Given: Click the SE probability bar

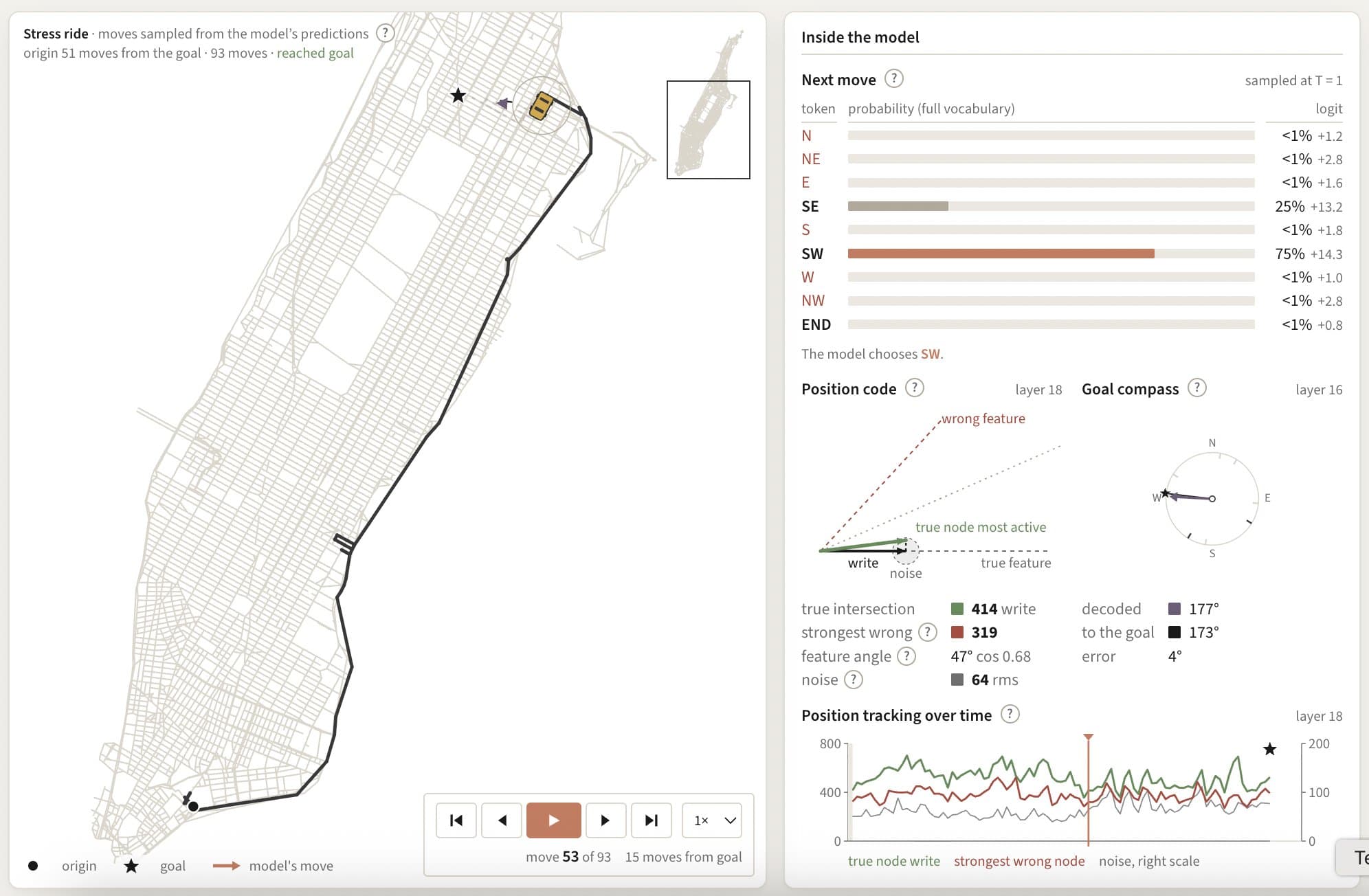Looking at the screenshot, I should tap(1051, 206).
